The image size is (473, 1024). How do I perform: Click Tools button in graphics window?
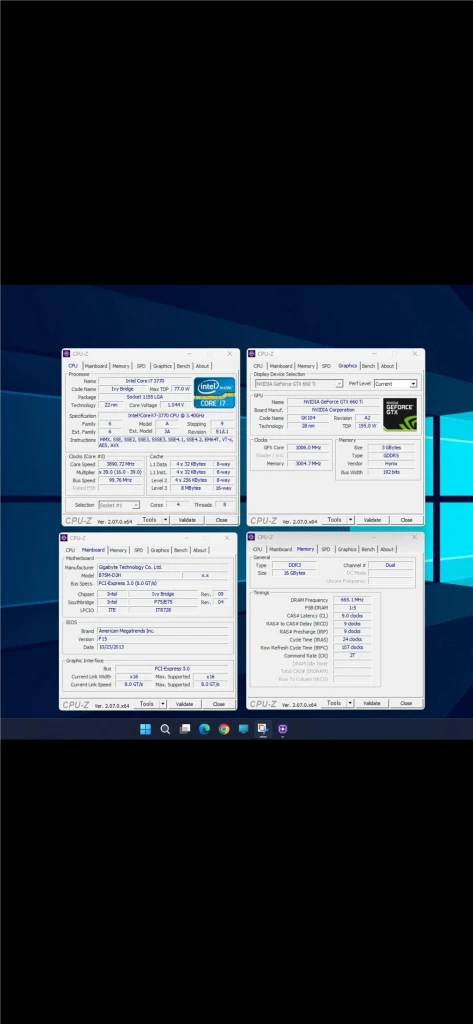pyautogui.click(x=334, y=520)
